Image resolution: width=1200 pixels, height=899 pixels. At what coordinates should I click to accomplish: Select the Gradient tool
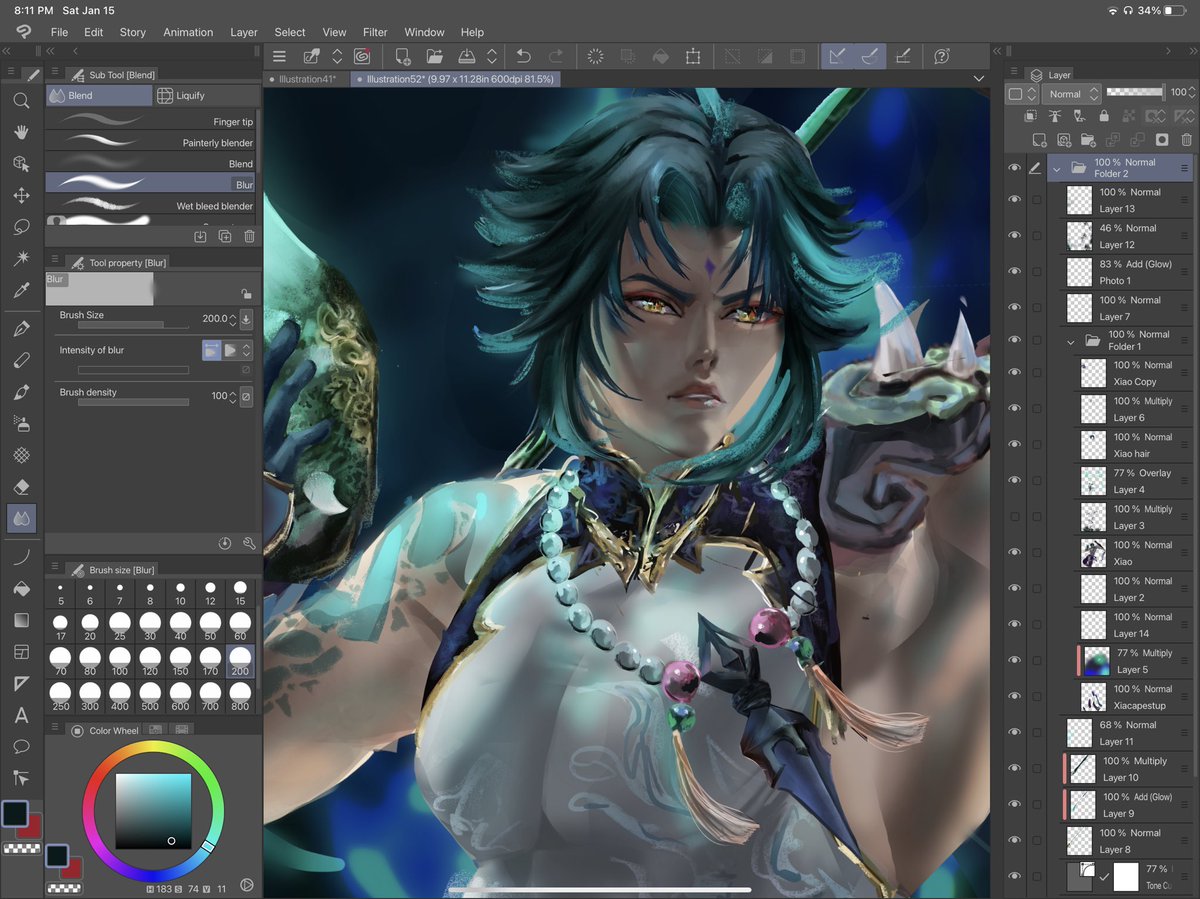(21, 620)
